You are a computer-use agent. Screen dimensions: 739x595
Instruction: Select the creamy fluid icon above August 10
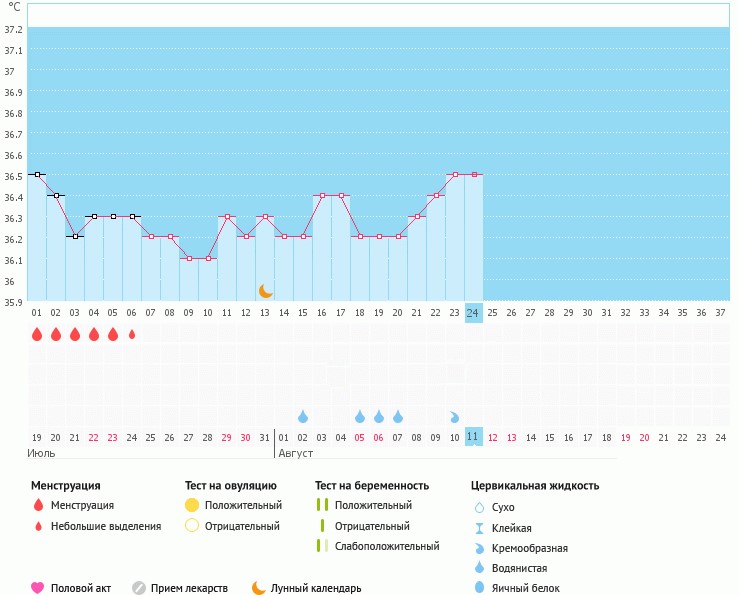(455, 416)
